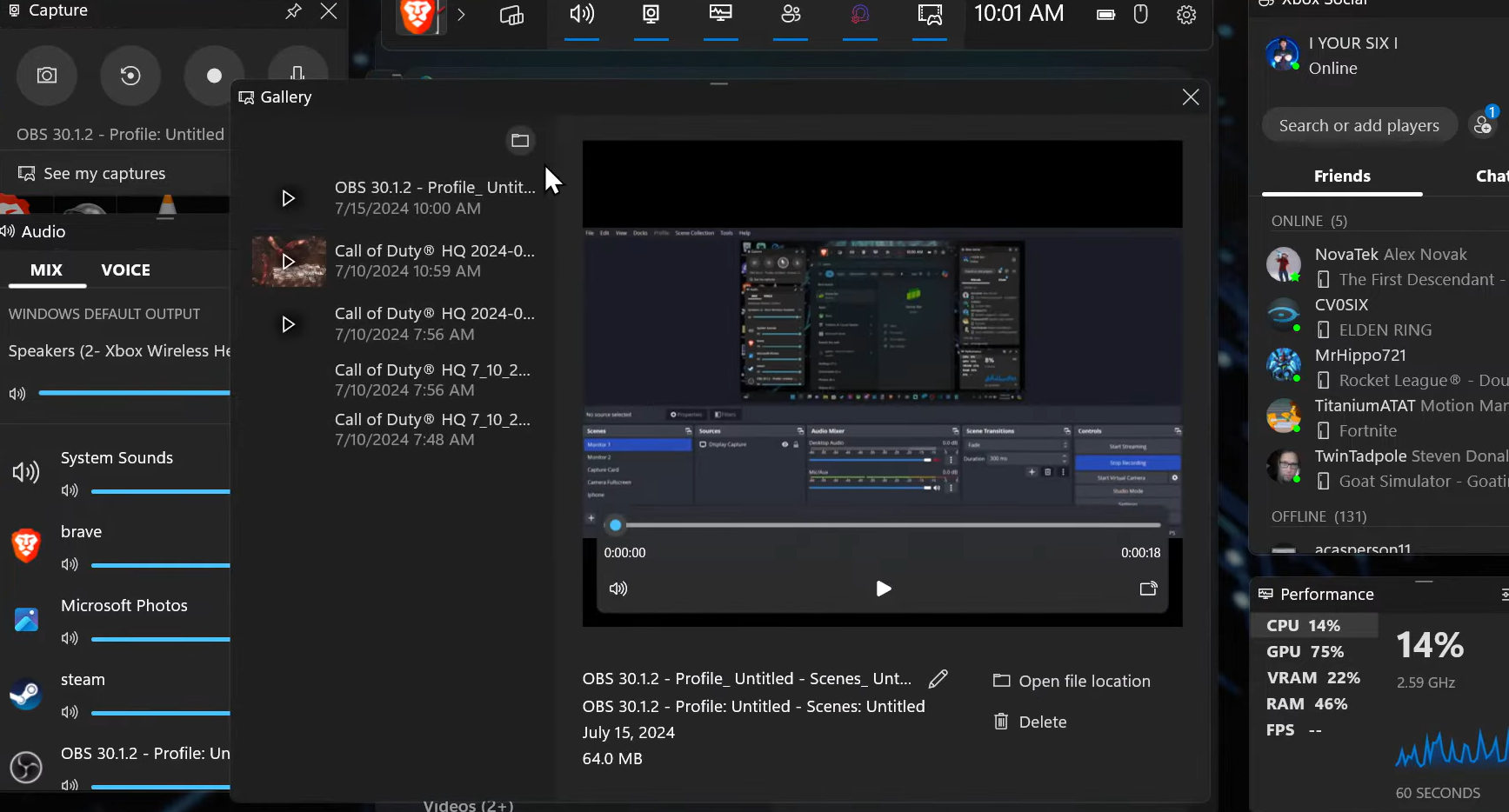Screen dimensions: 1509x812
Task: Click Open file location
Action: tap(1072, 681)
